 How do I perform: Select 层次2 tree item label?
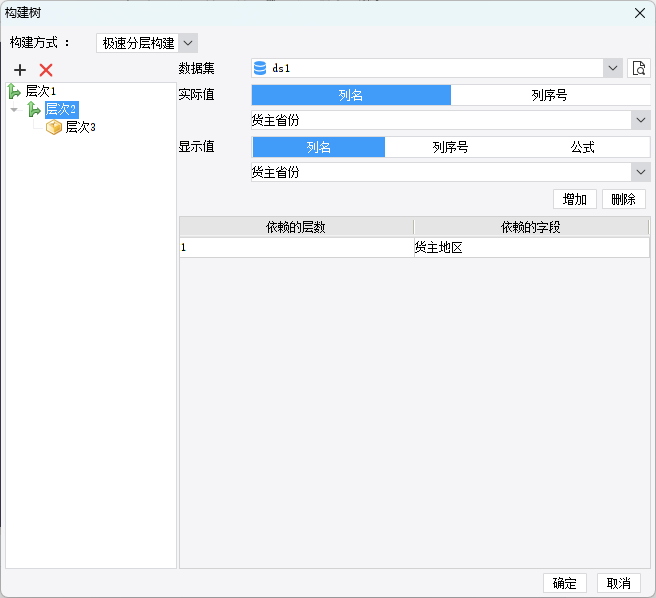61,109
